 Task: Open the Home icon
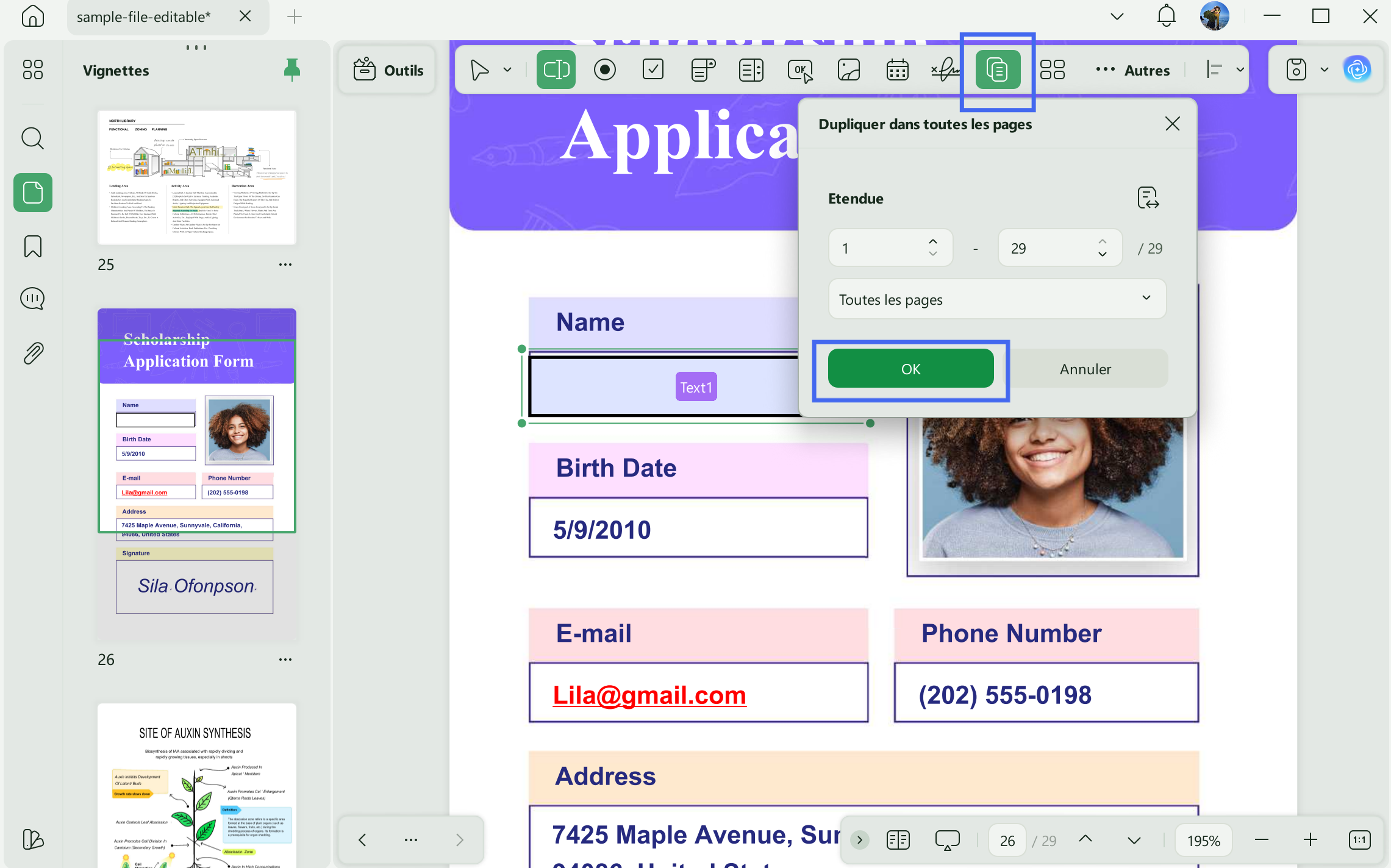tap(33, 16)
